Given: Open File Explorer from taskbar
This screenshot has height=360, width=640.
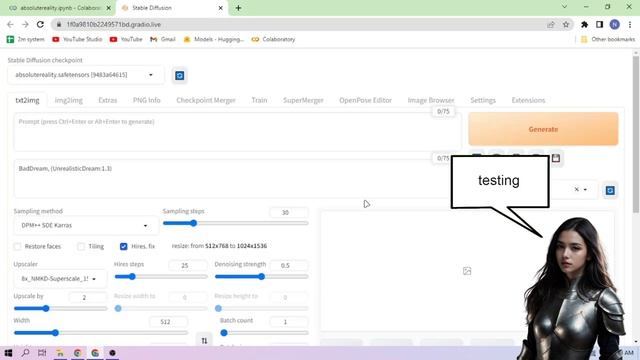Looking at the screenshot, I should pos(60,353).
